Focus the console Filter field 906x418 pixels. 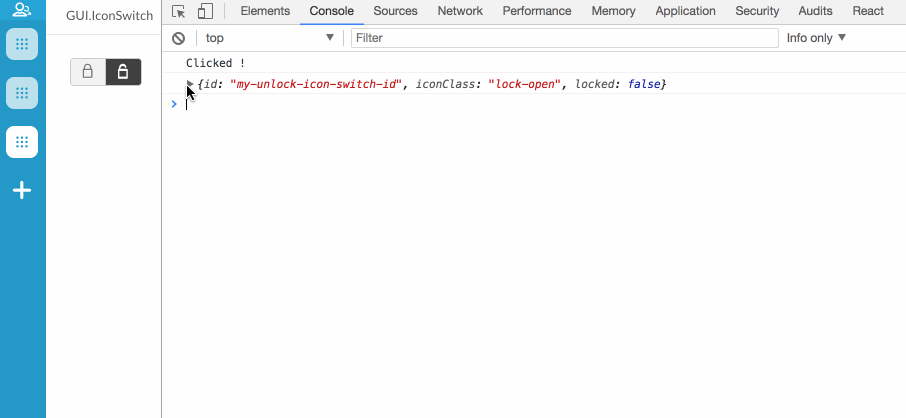point(565,38)
